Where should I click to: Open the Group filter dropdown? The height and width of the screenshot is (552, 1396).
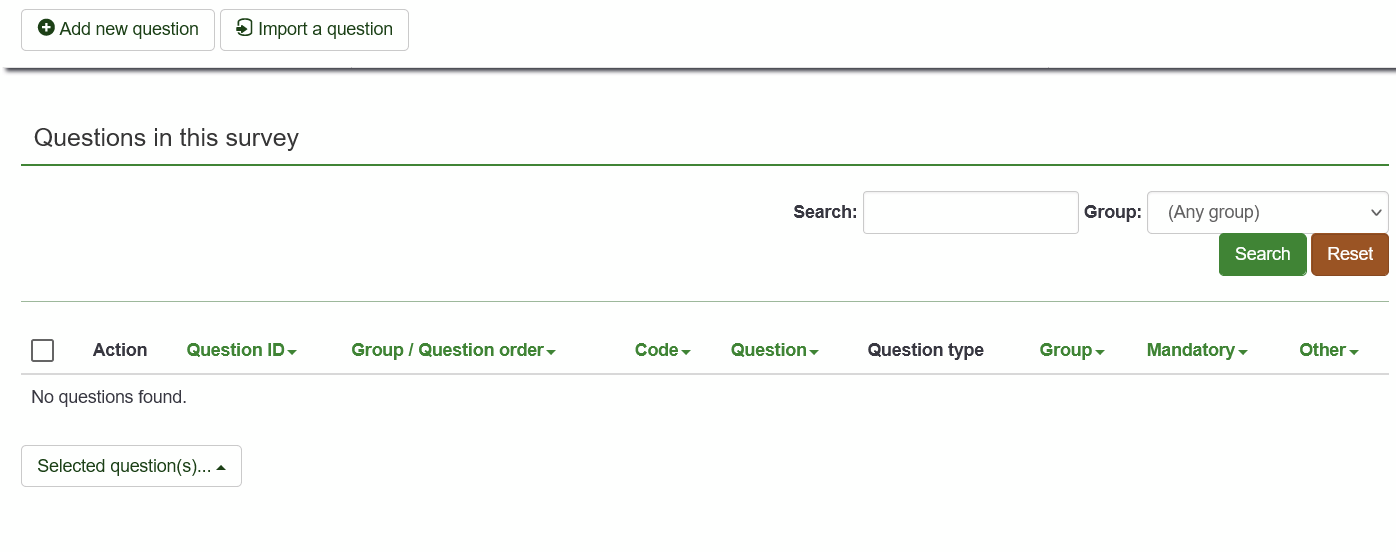[1267, 212]
